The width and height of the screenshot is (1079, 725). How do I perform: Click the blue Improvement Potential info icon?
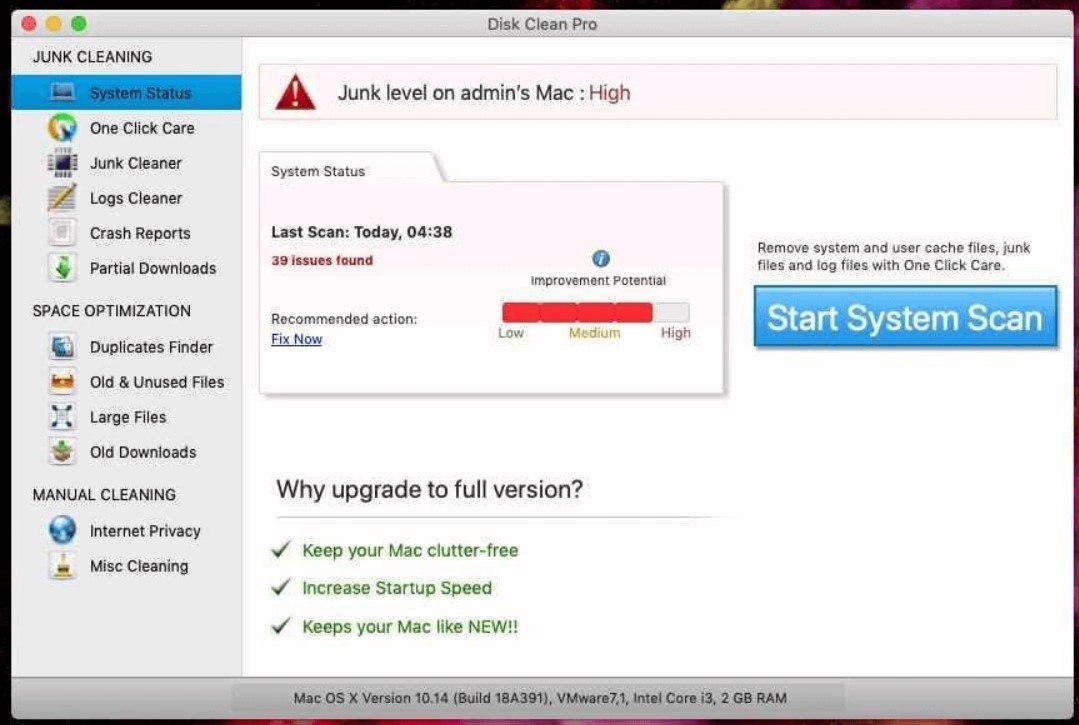pos(601,259)
